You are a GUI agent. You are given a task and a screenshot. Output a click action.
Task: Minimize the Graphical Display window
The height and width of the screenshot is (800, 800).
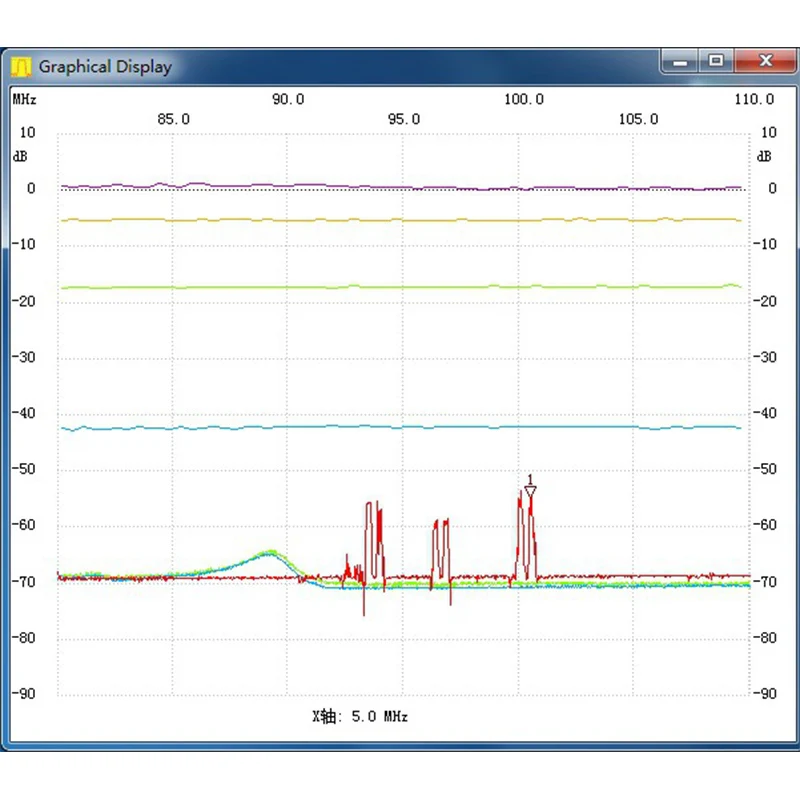pyautogui.click(x=680, y=62)
